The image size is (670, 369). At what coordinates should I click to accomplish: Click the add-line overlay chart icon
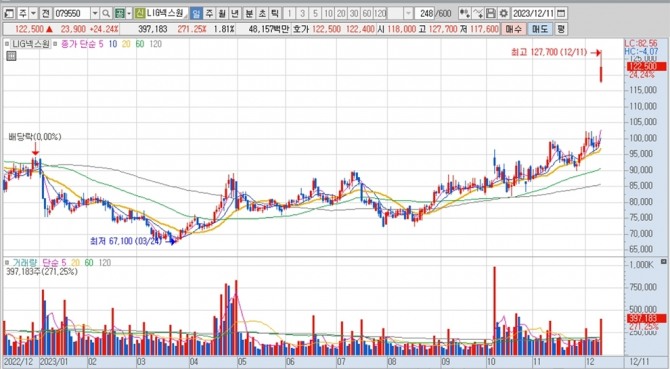tap(479, 14)
